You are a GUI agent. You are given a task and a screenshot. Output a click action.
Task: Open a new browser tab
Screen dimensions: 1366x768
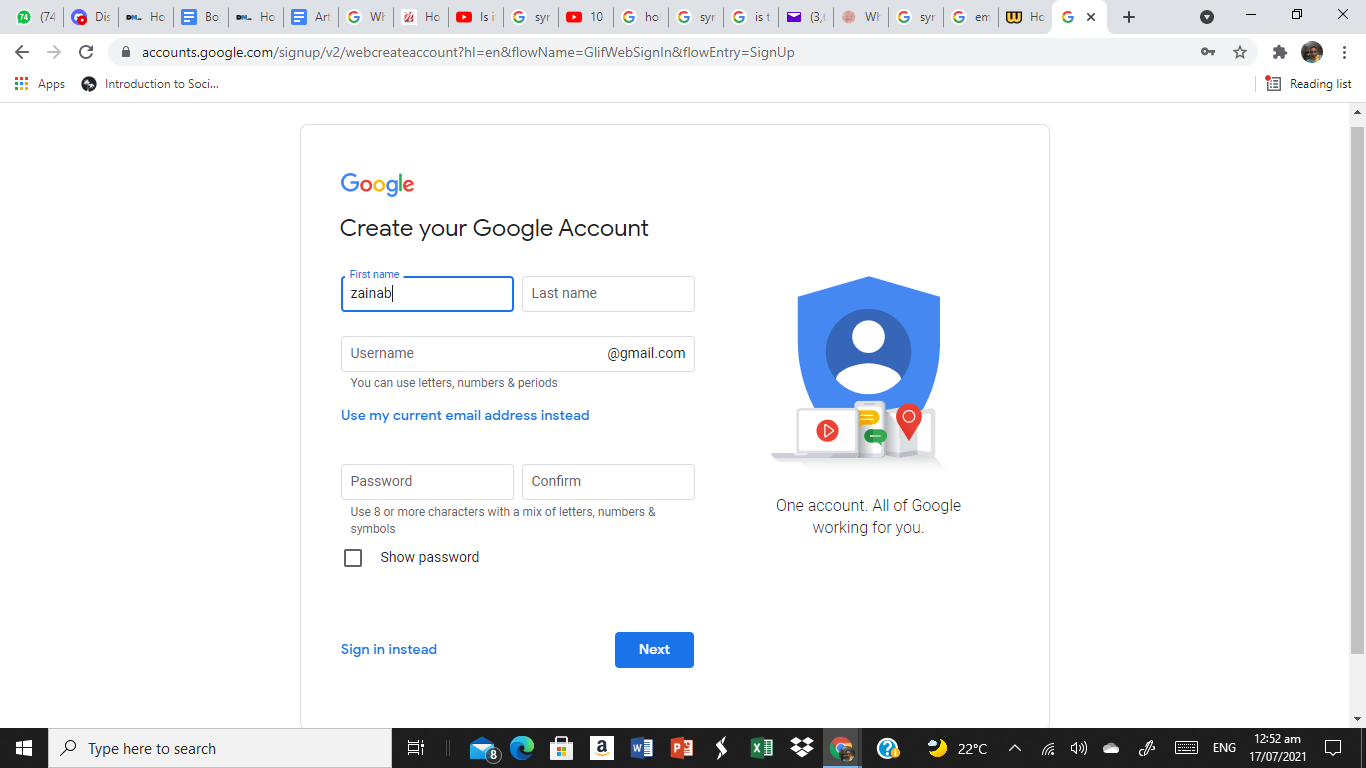1129,17
